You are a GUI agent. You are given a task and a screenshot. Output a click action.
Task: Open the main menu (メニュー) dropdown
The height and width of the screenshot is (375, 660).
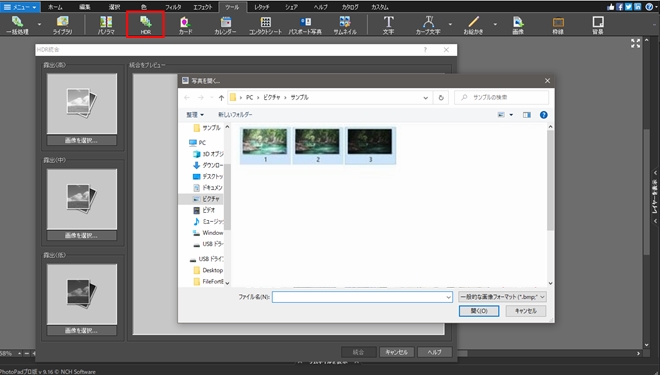[x=20, y=7]
